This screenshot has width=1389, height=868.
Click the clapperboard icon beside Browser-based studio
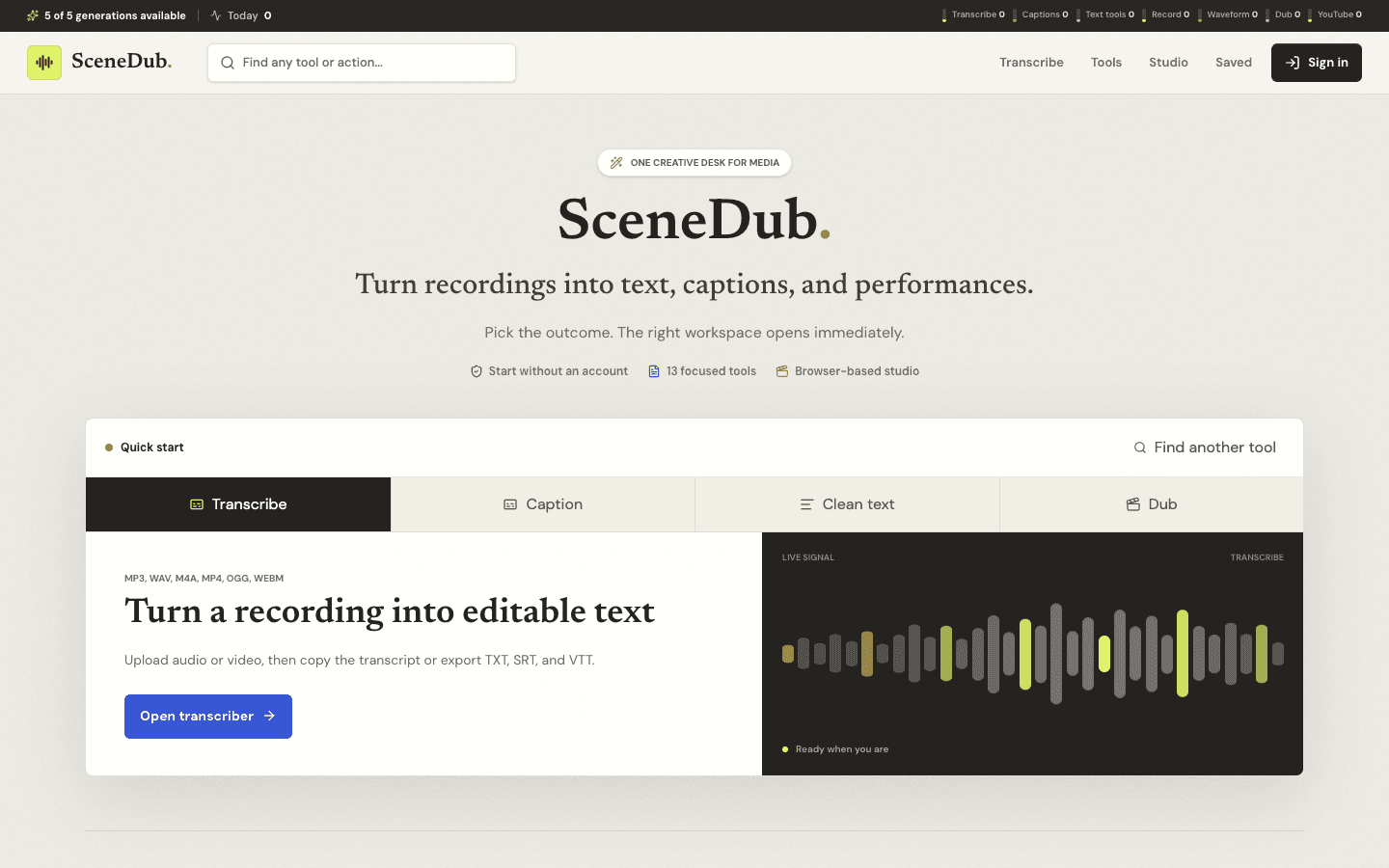coord(782,371)
